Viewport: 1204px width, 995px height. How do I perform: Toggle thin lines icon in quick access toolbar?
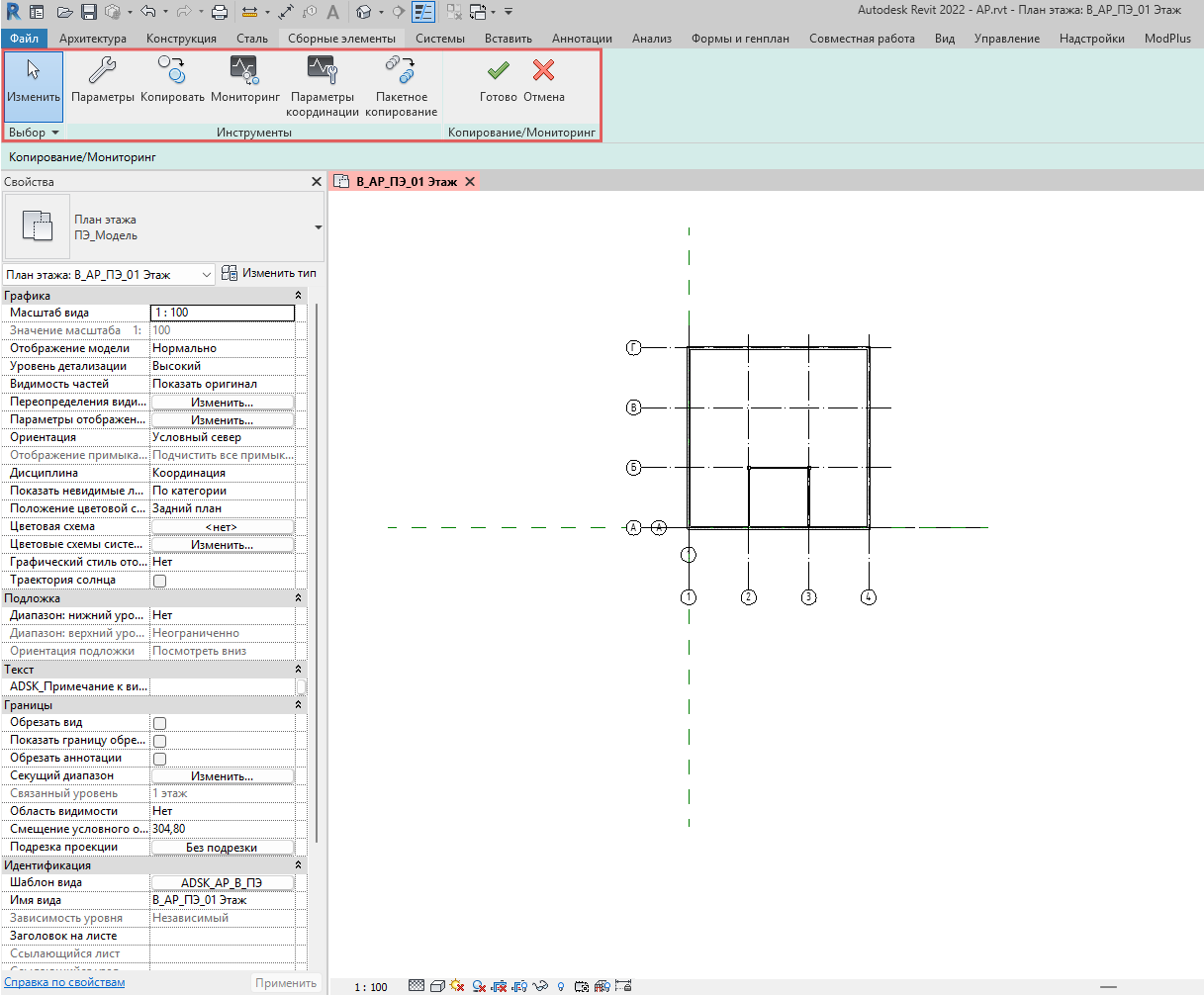pos(423,12)
